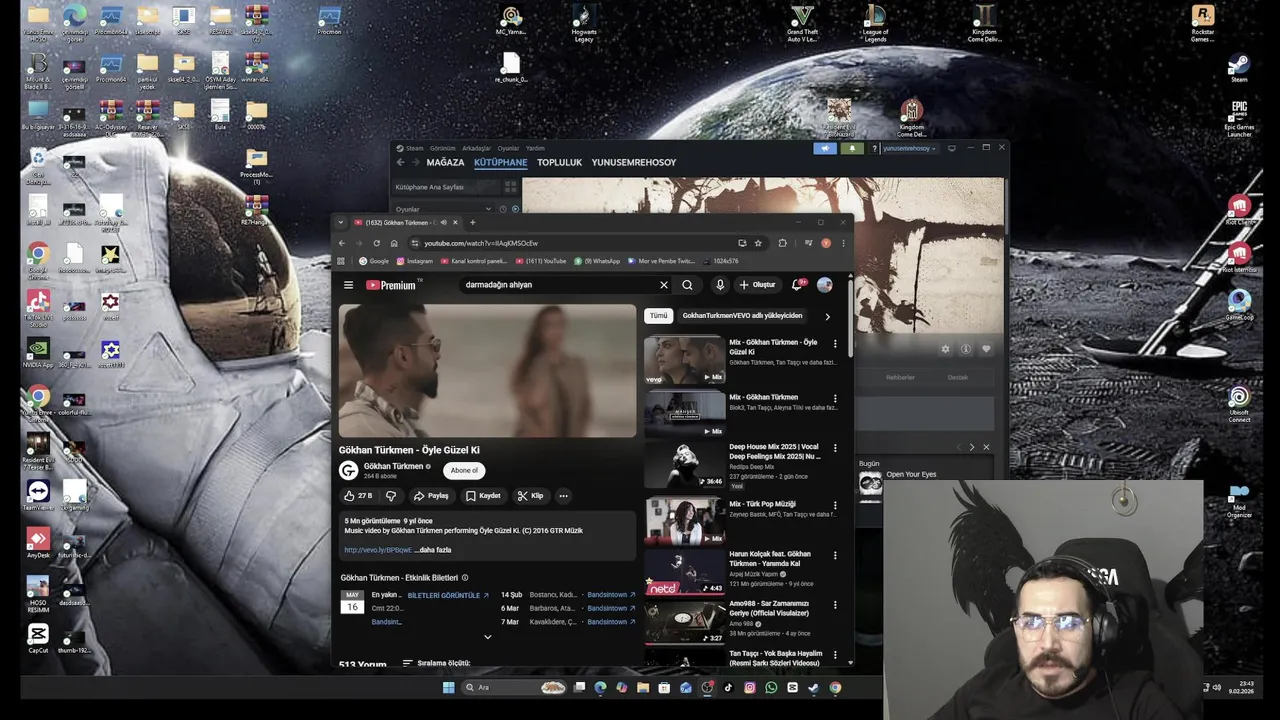The image size is (1280, 720).
Task: Open BİLETLERİ GÖRÜNTÜLE tickets link
Action: [448, 595]
